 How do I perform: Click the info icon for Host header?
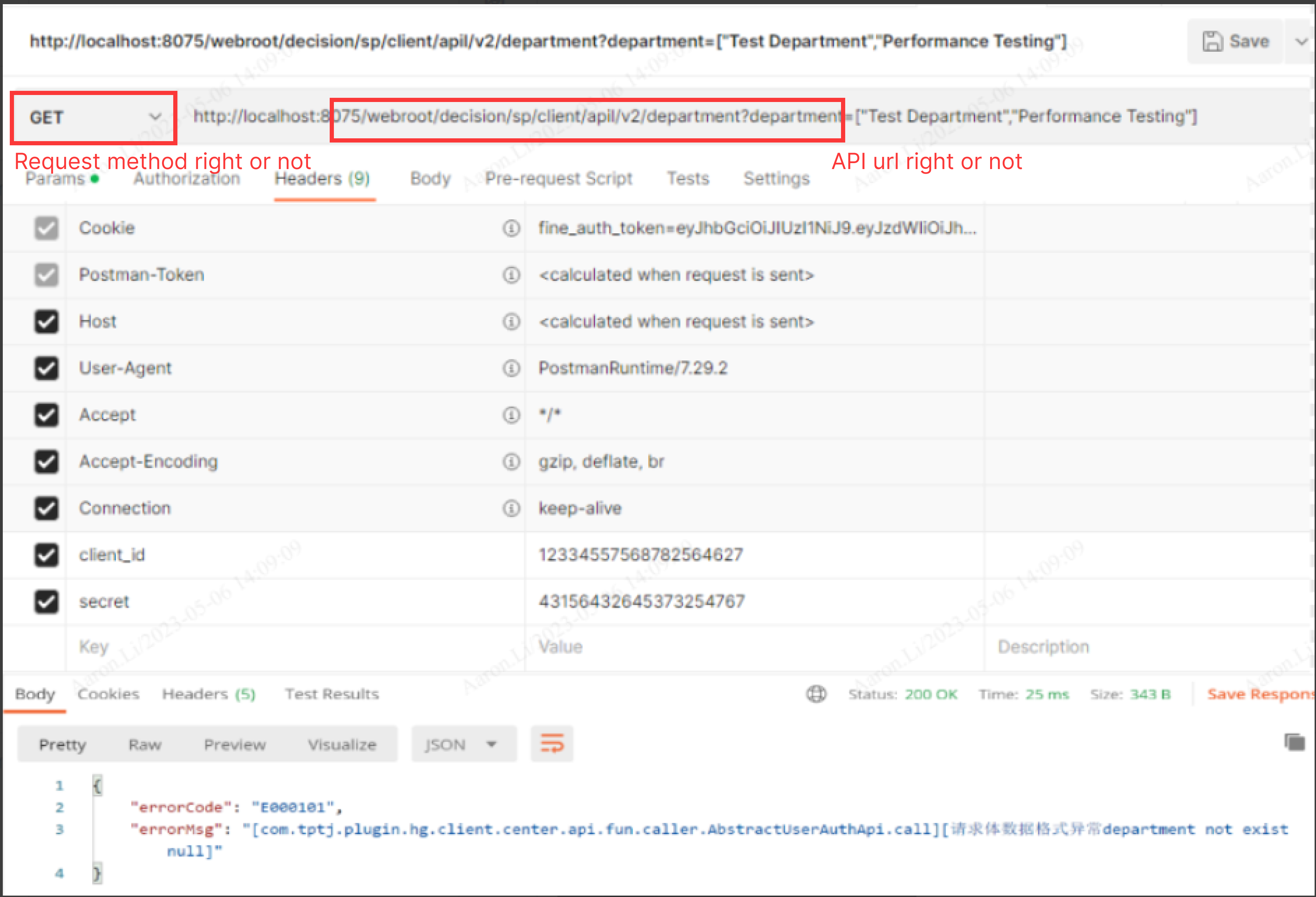click(511, 322)
